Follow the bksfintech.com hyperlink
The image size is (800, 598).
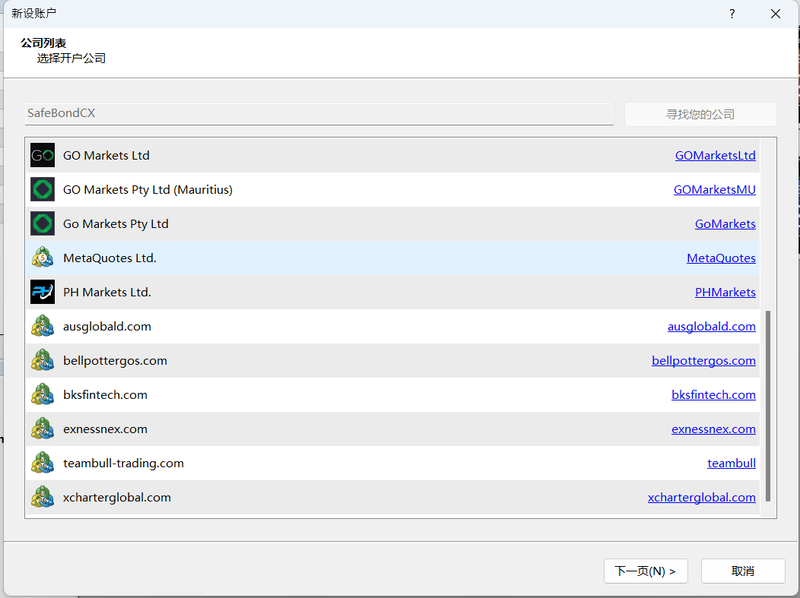[713, 394]
